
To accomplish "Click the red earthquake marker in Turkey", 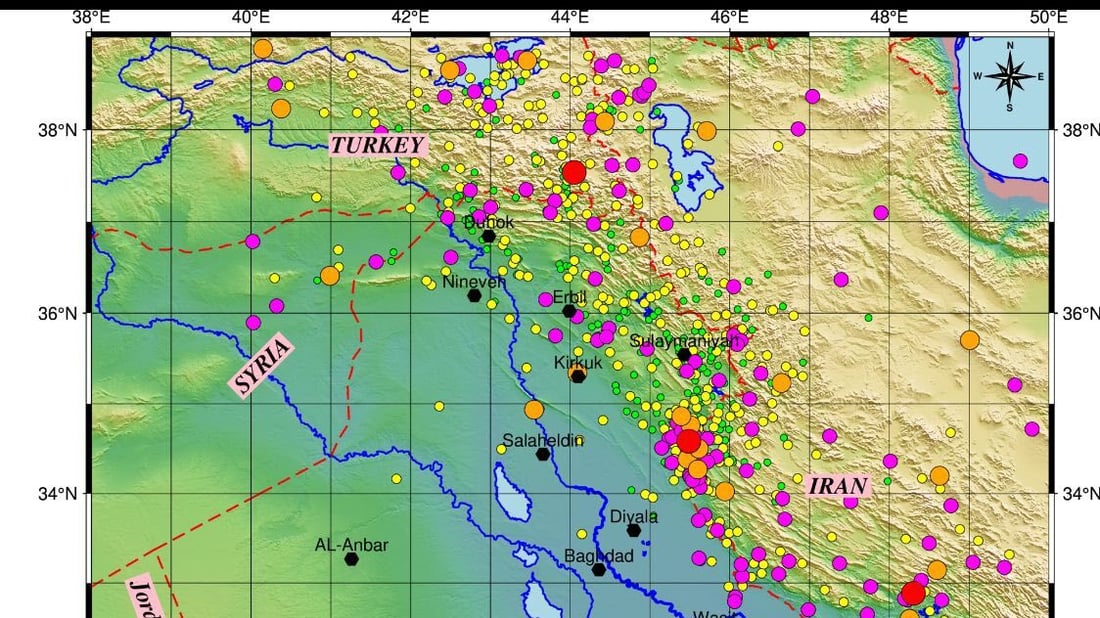I will (574, 172).
